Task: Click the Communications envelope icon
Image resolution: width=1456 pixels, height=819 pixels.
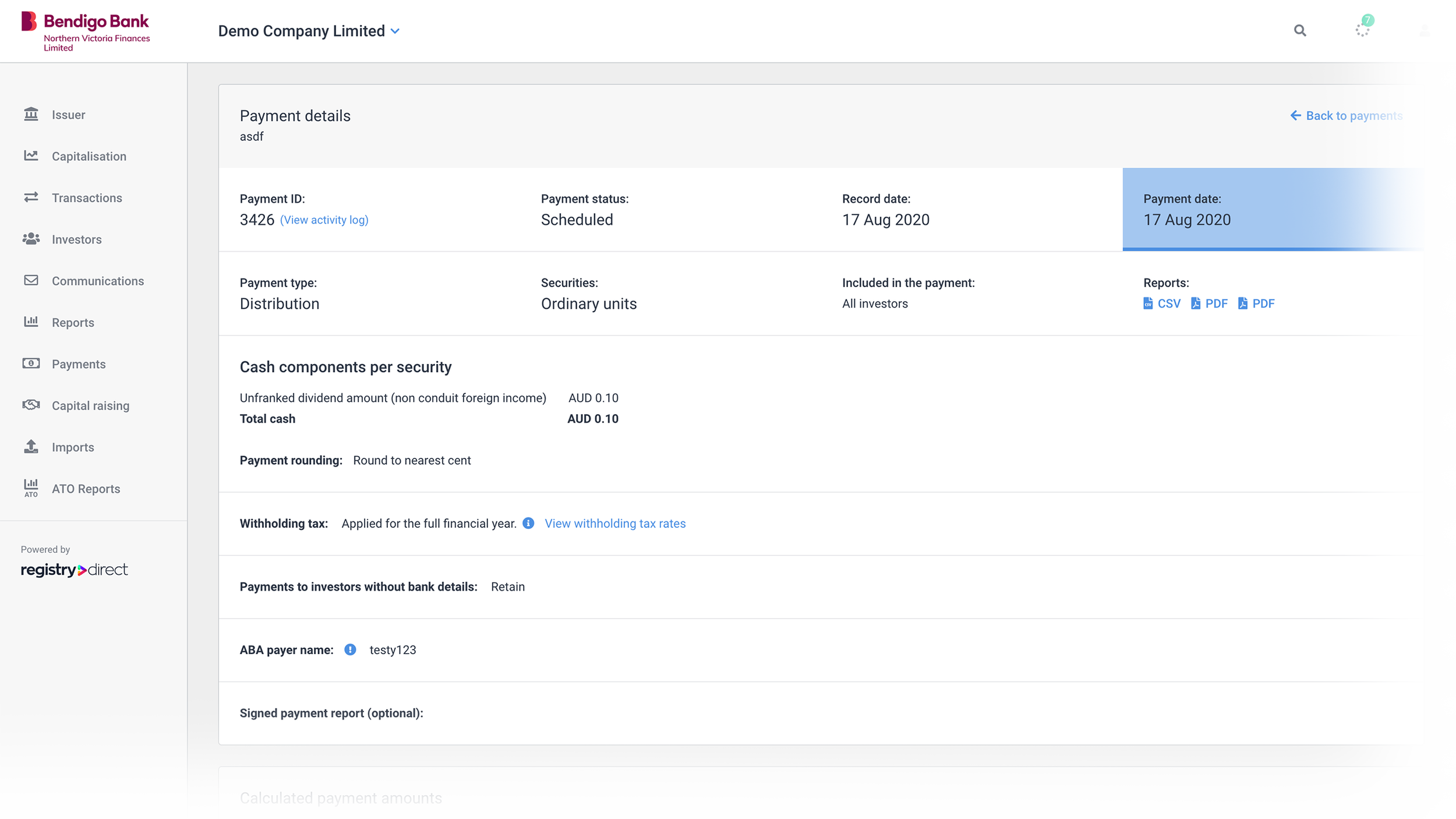Action: 31,280
